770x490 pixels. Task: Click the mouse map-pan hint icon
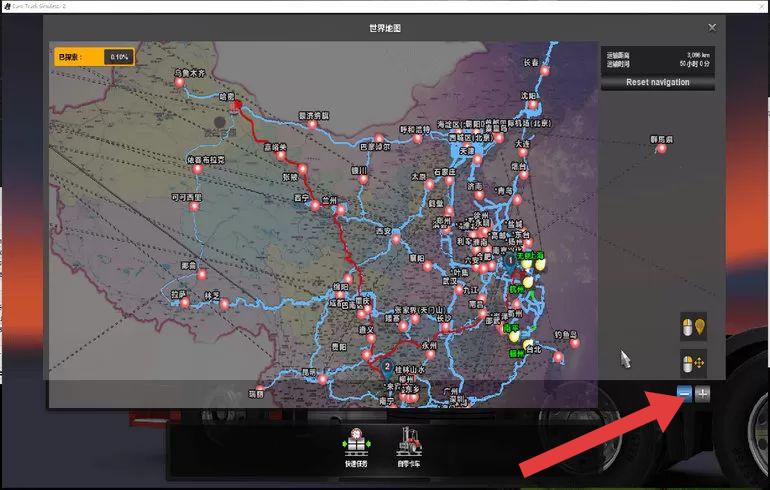pyautogui.click(x=693, y=363)
